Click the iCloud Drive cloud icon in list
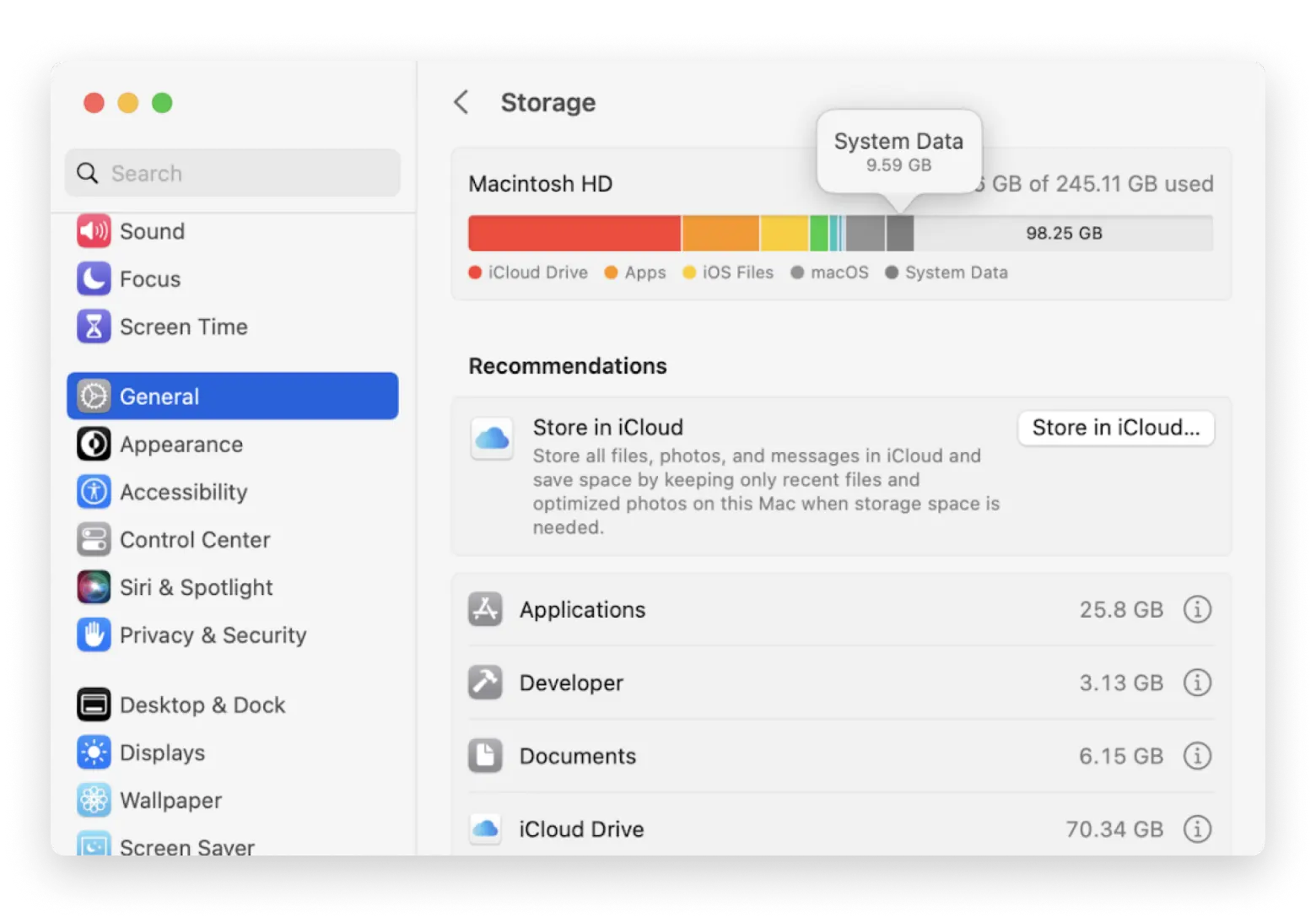 pyautogui.click(x=485, y=829)
